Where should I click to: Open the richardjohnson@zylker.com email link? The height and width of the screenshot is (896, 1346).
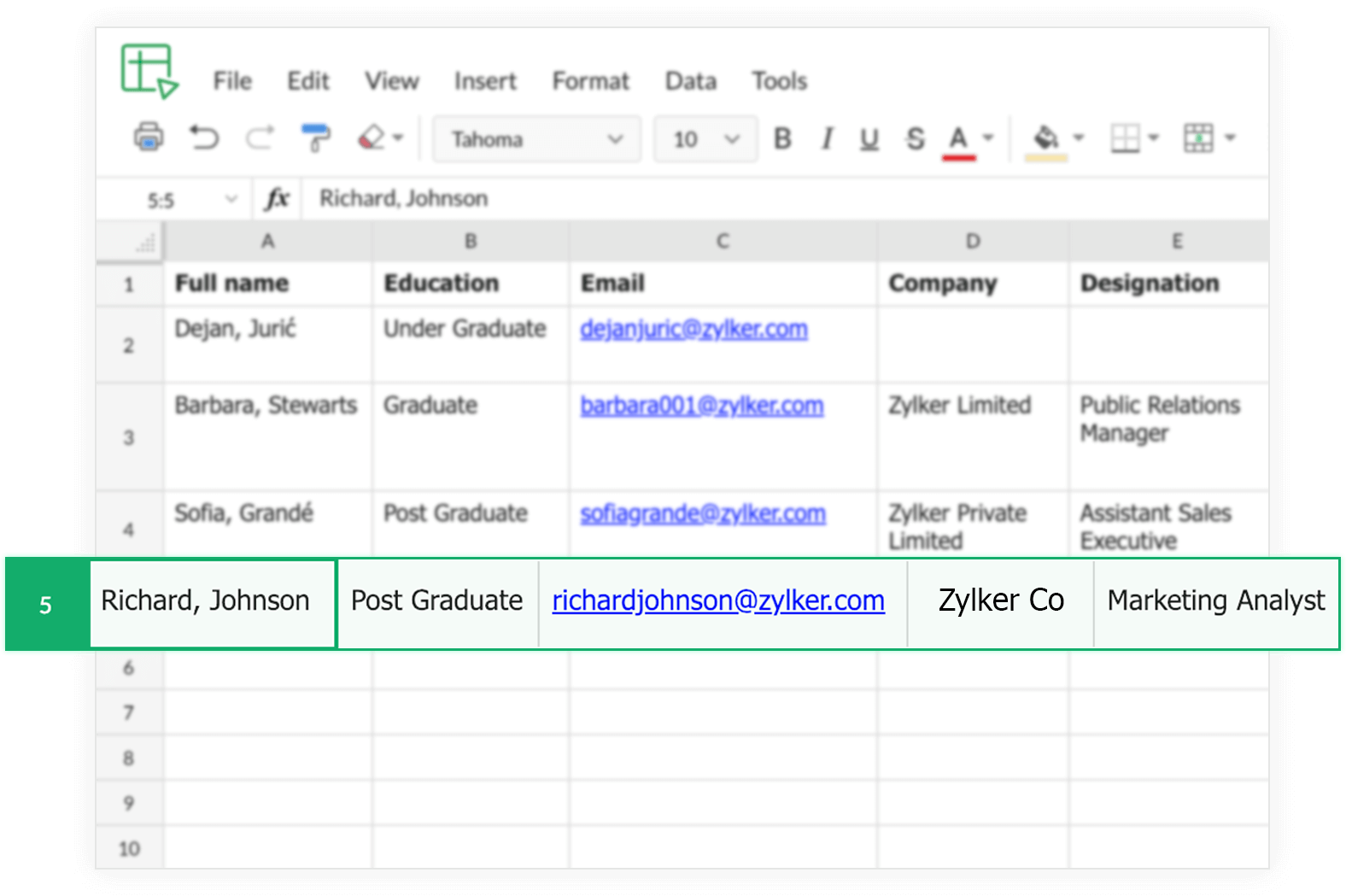718,600
